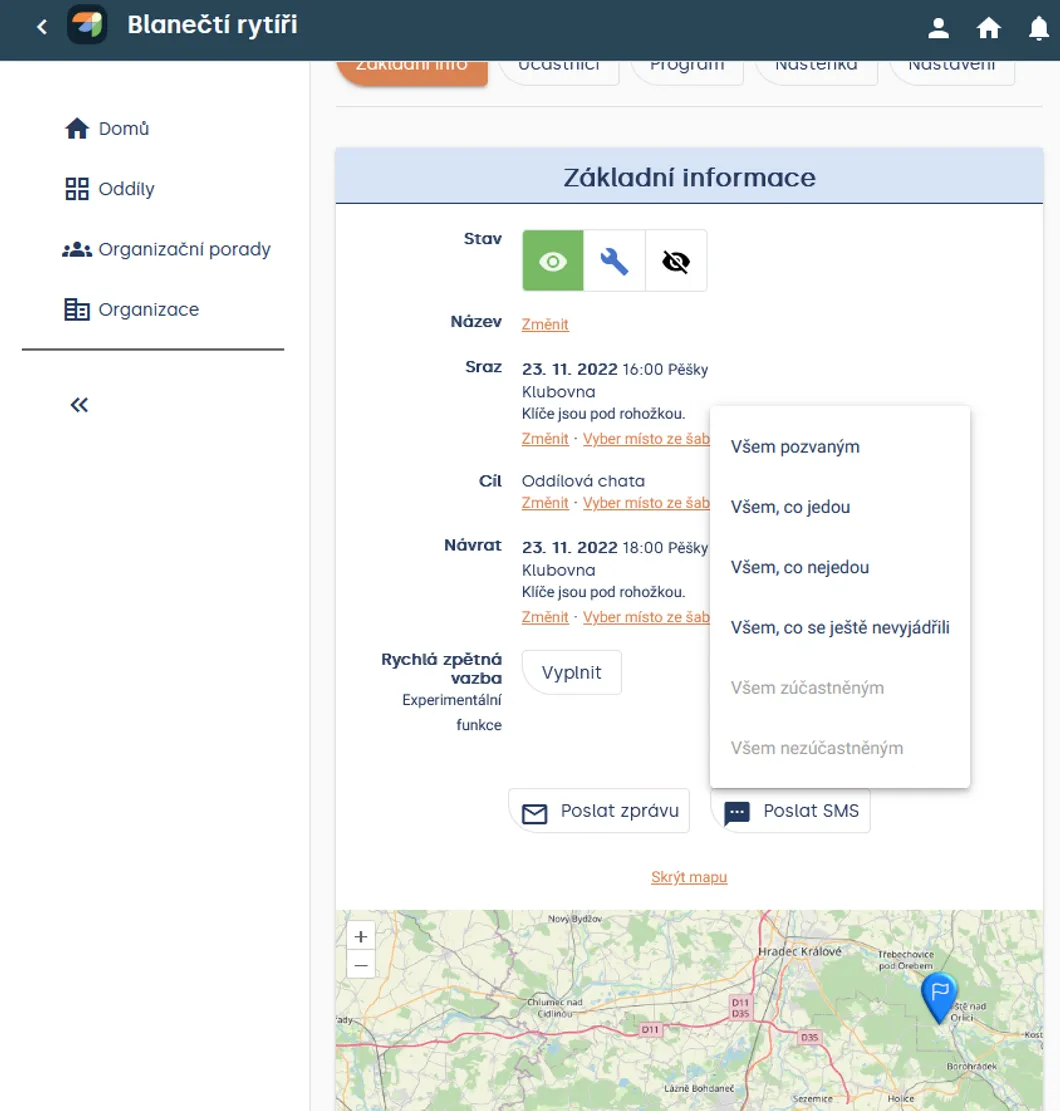Zoom in on the map with plus

[x=361, y=937]
